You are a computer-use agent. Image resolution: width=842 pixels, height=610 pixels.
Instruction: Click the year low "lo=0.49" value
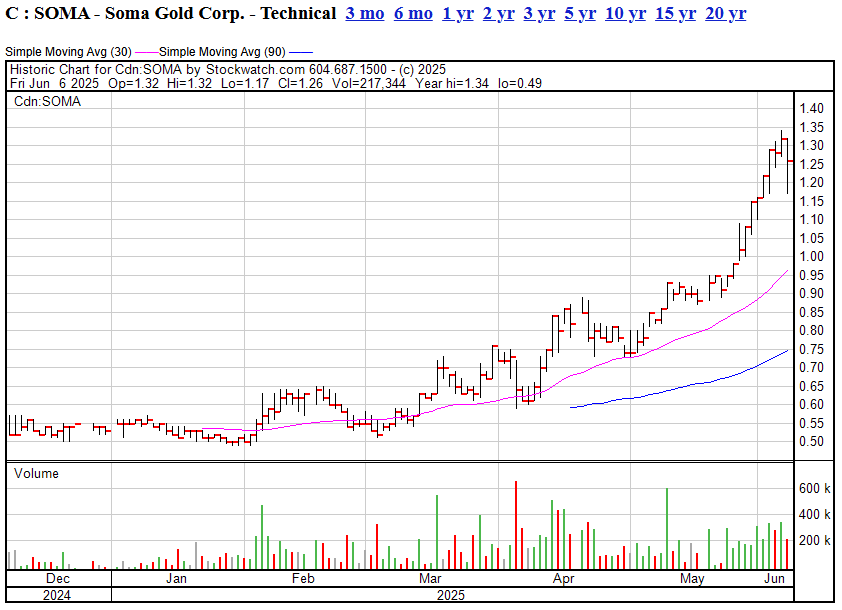click(520, 84)
